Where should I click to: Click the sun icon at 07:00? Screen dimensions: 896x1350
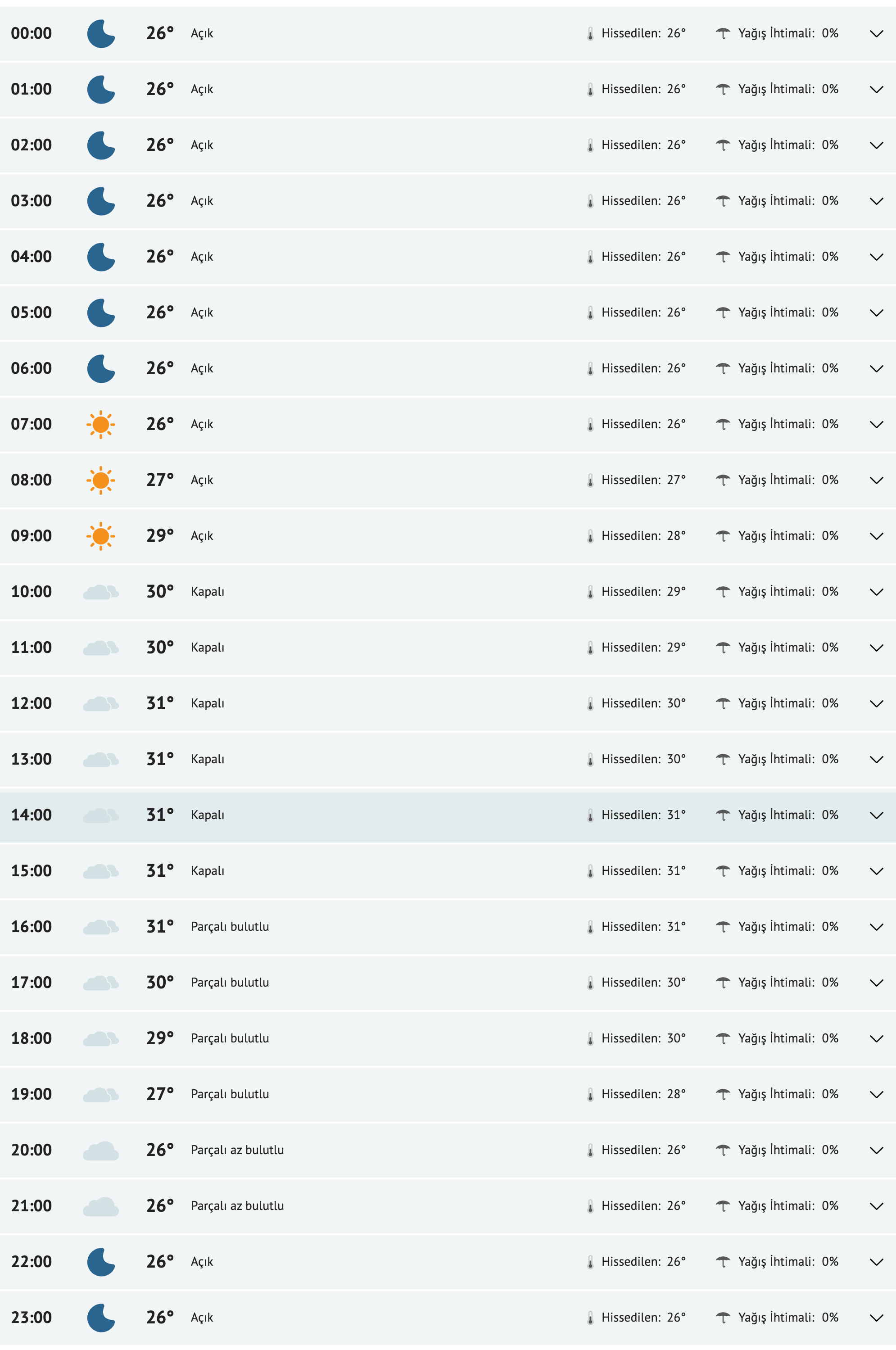coord(100,424)
